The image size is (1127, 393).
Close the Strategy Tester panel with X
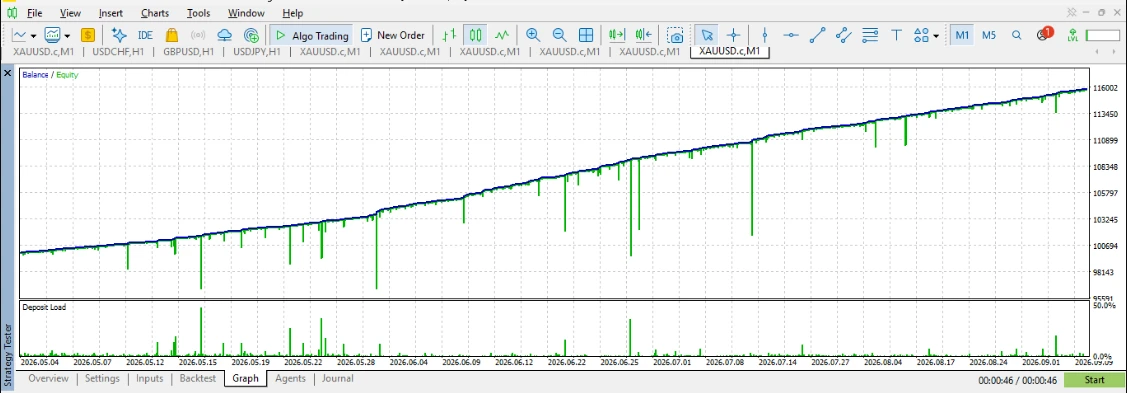coord(8,73)
